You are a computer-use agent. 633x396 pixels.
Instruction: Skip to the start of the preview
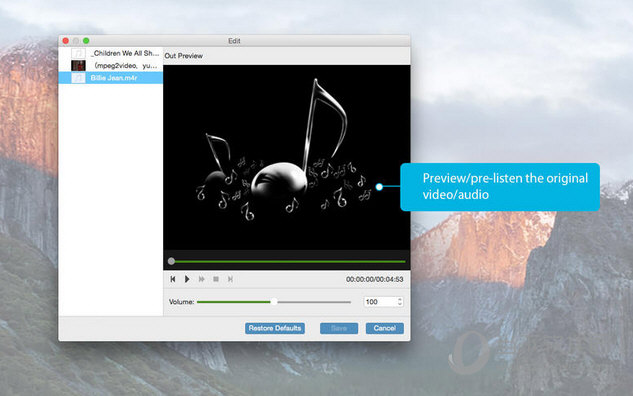173,279
